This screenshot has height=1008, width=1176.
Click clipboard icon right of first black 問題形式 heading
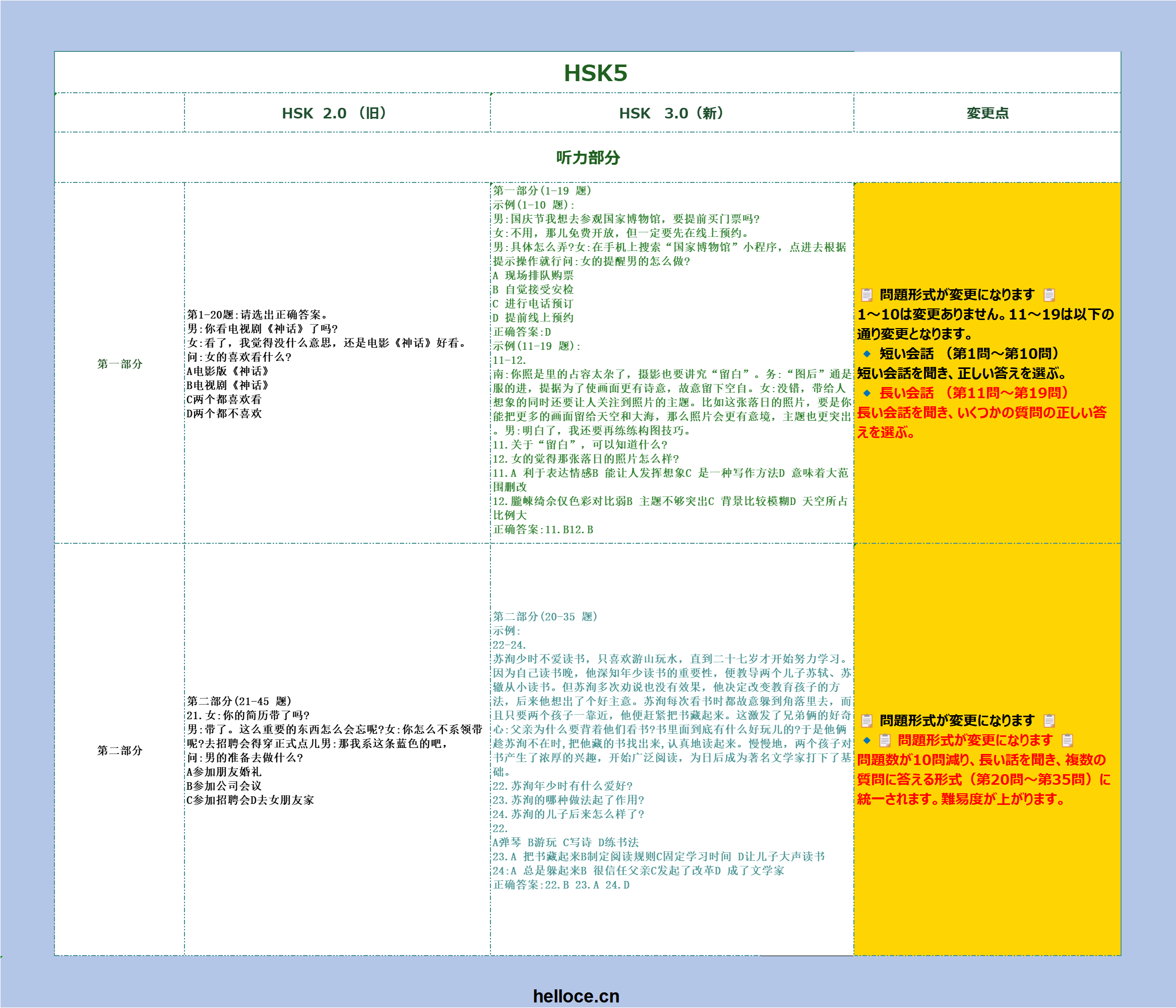pyautogui.click(x=1049, y=294)
